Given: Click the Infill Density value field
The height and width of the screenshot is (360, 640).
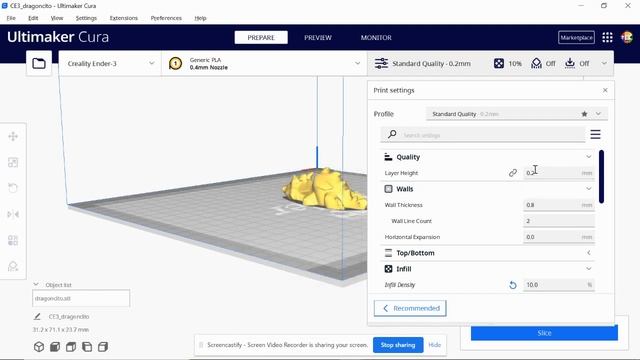Looking at the screenshot, I should coord(559,285).
